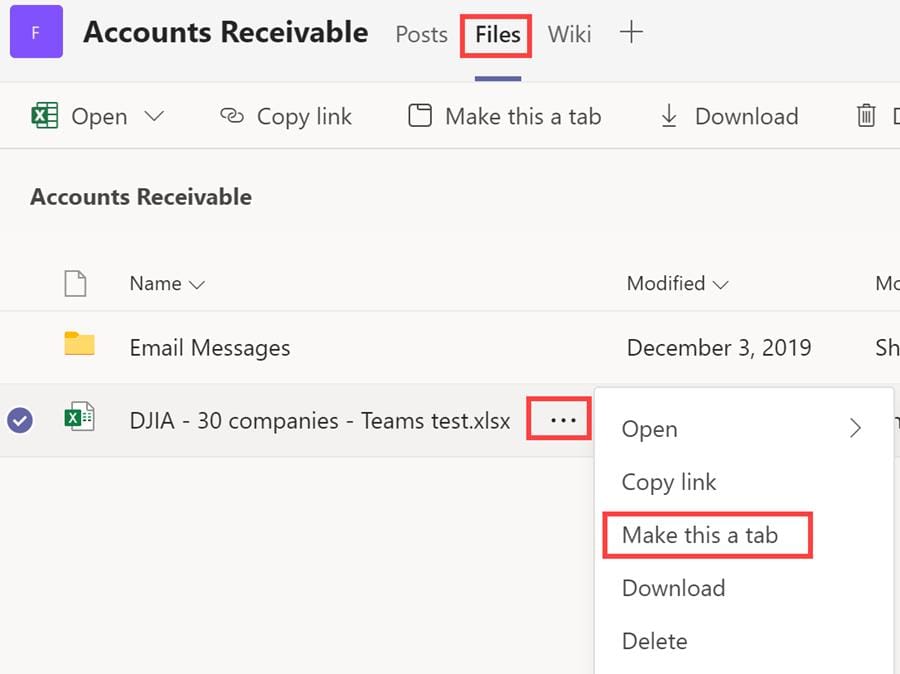Click the Download arrow icon in the toolbar
The image size is (900, 674).
pos(668,116)
